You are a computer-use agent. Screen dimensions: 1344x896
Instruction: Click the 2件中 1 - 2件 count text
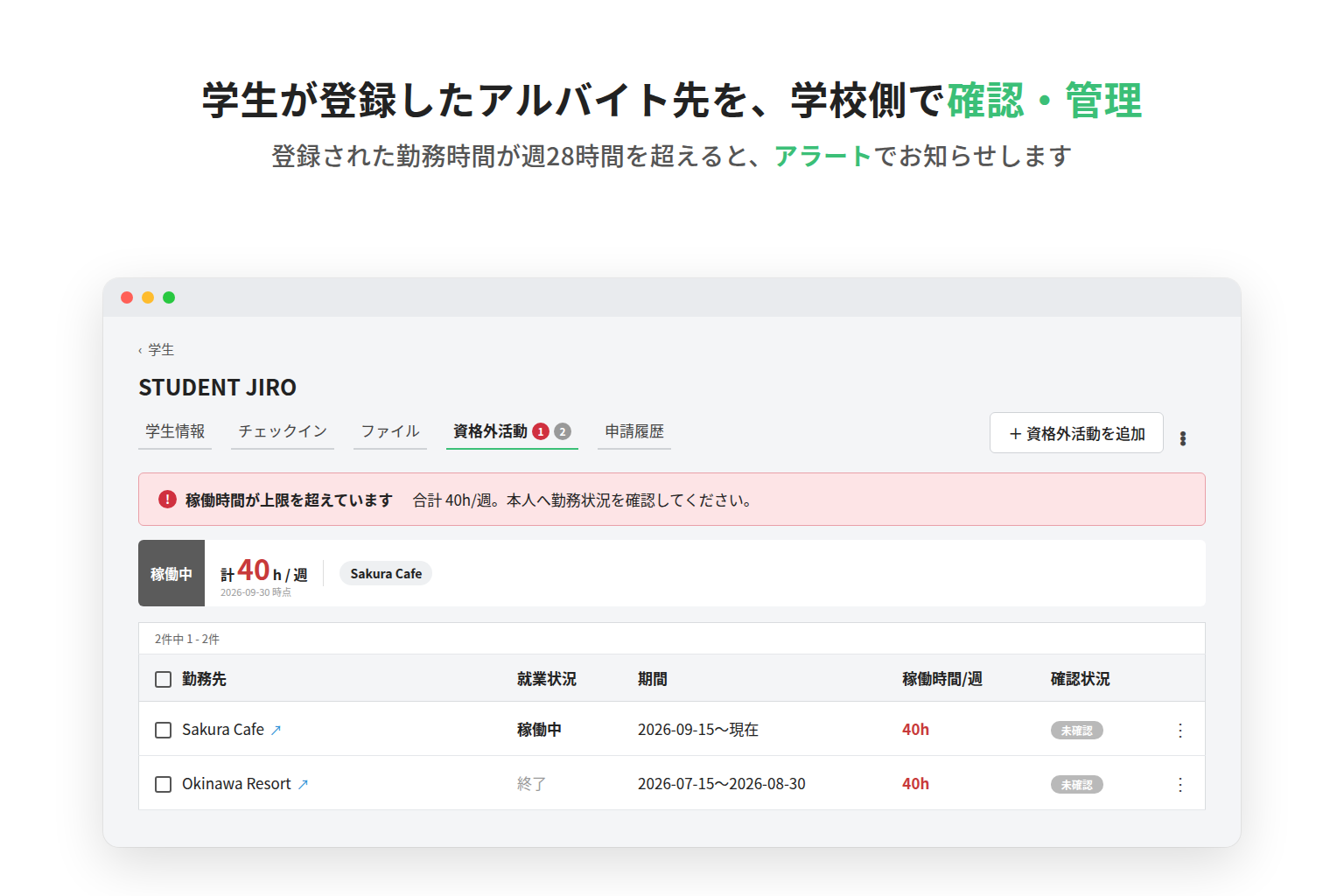(x=187, y=640)
